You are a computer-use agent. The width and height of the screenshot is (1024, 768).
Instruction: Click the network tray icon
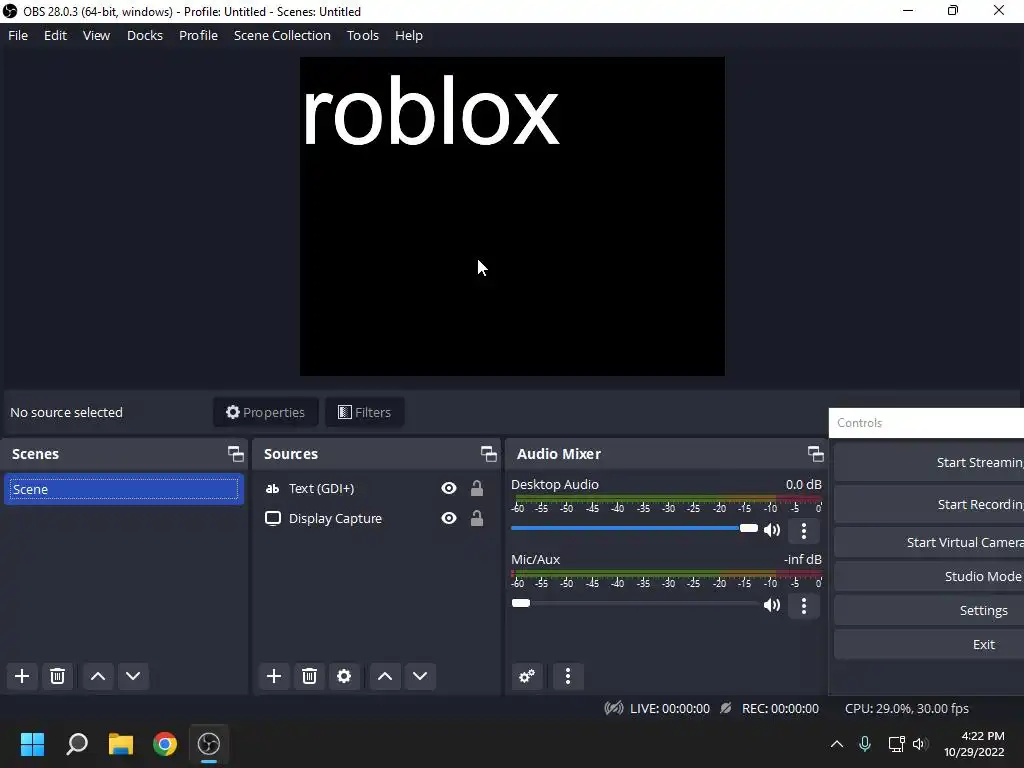pos(896,744)
